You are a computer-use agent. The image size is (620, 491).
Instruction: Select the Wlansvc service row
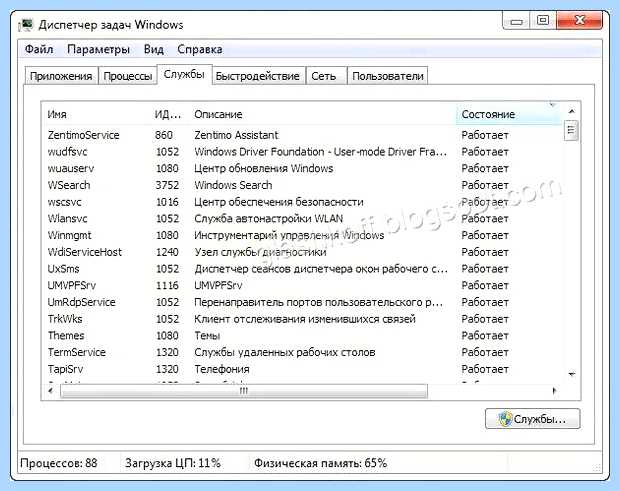click(x=302, y=219)
